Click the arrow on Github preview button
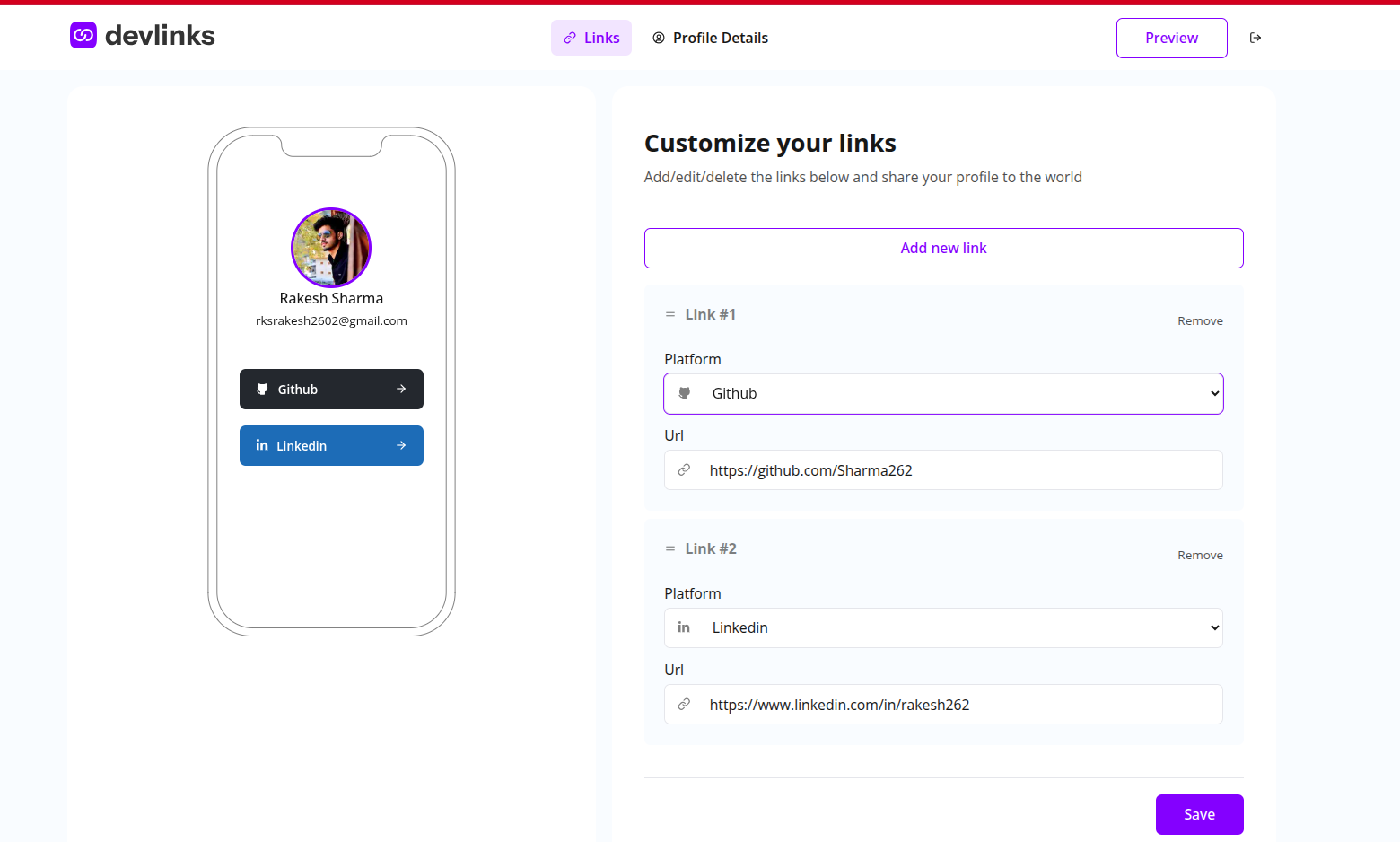This screenshot has width=1400, height=842. pyautogui.click(x=401, y=390)
